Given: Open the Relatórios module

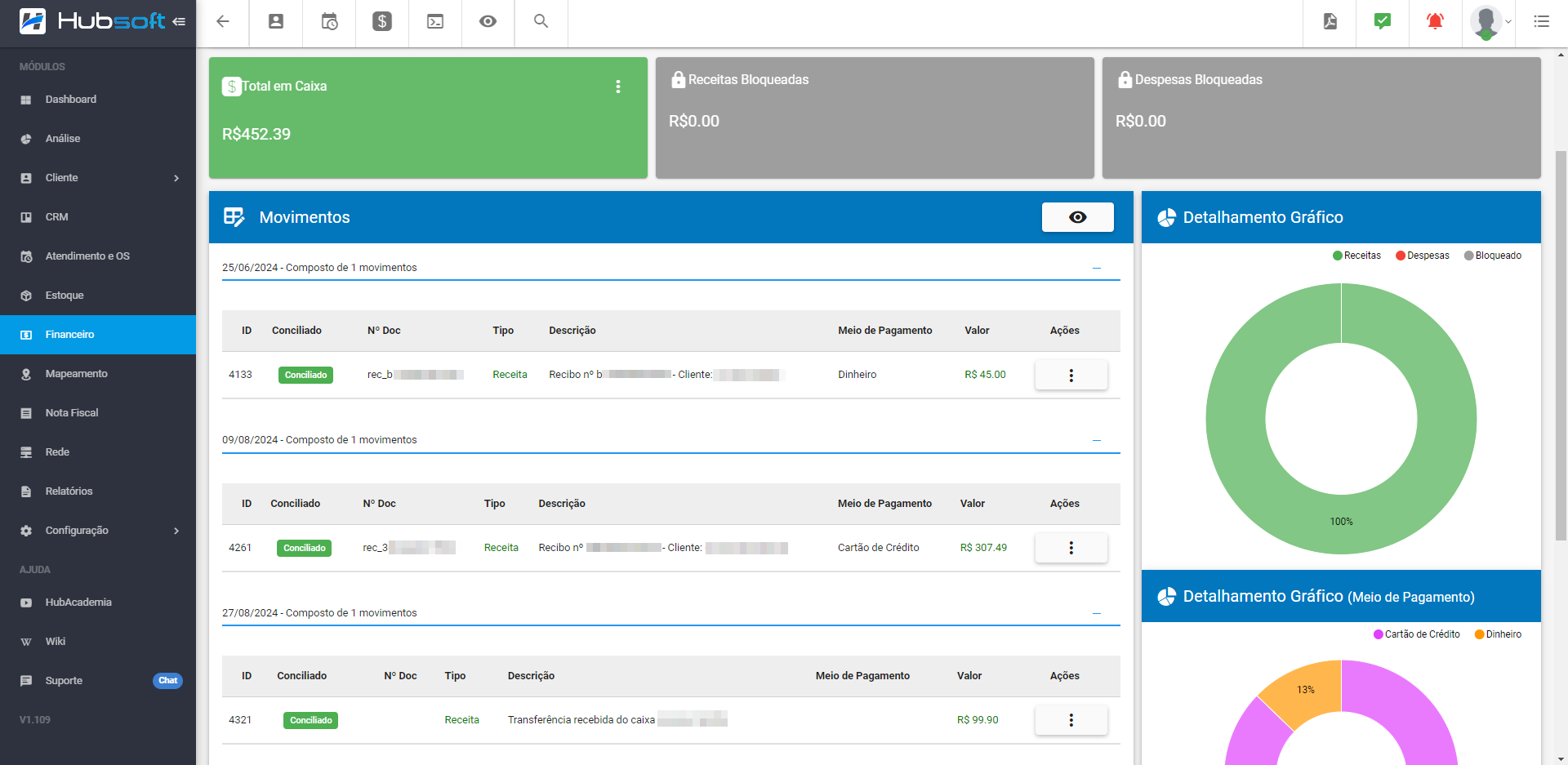Looking at the screenshot, I should (98, 491).
